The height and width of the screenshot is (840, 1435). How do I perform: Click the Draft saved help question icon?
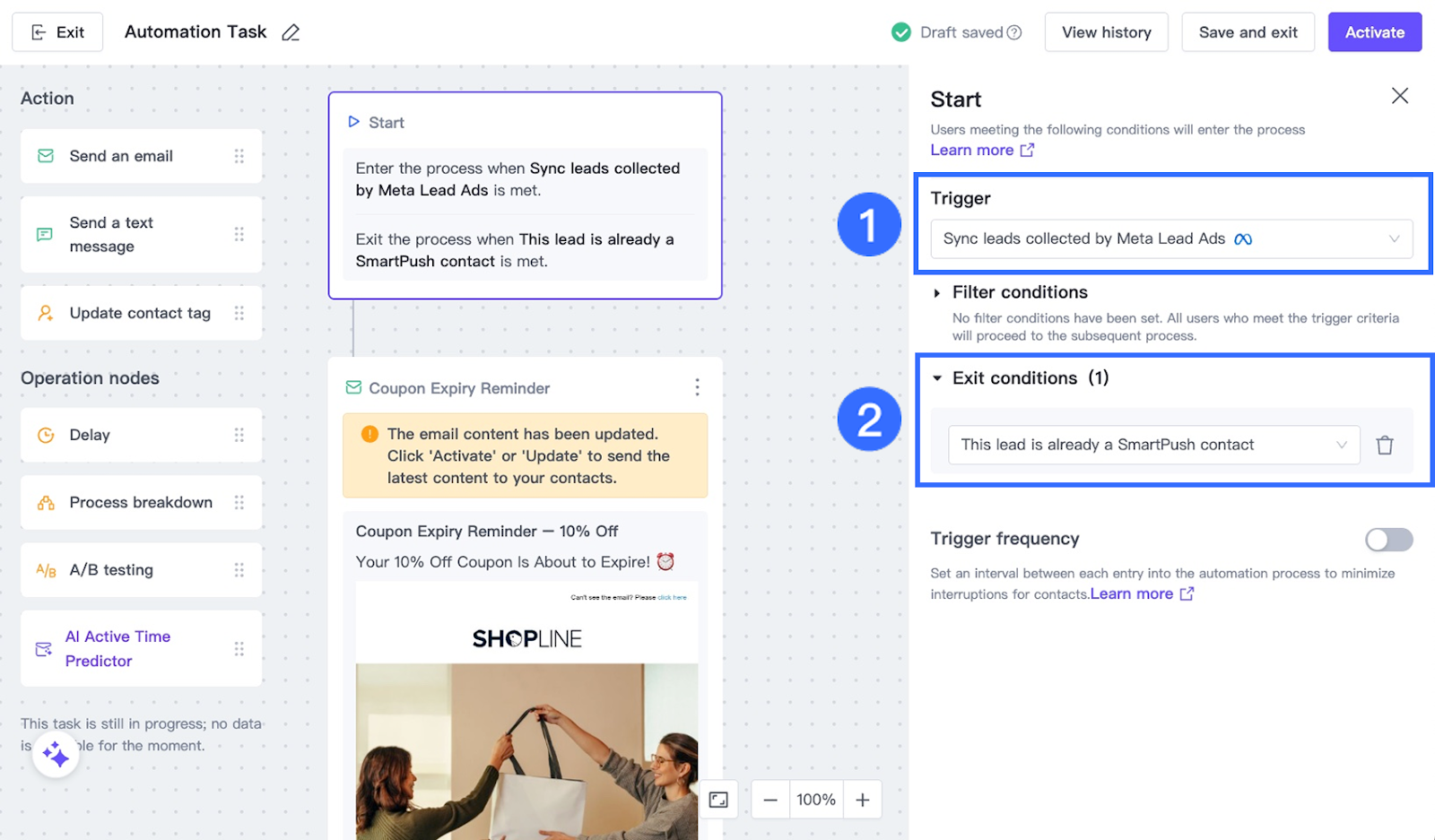tap(1014, 32)
